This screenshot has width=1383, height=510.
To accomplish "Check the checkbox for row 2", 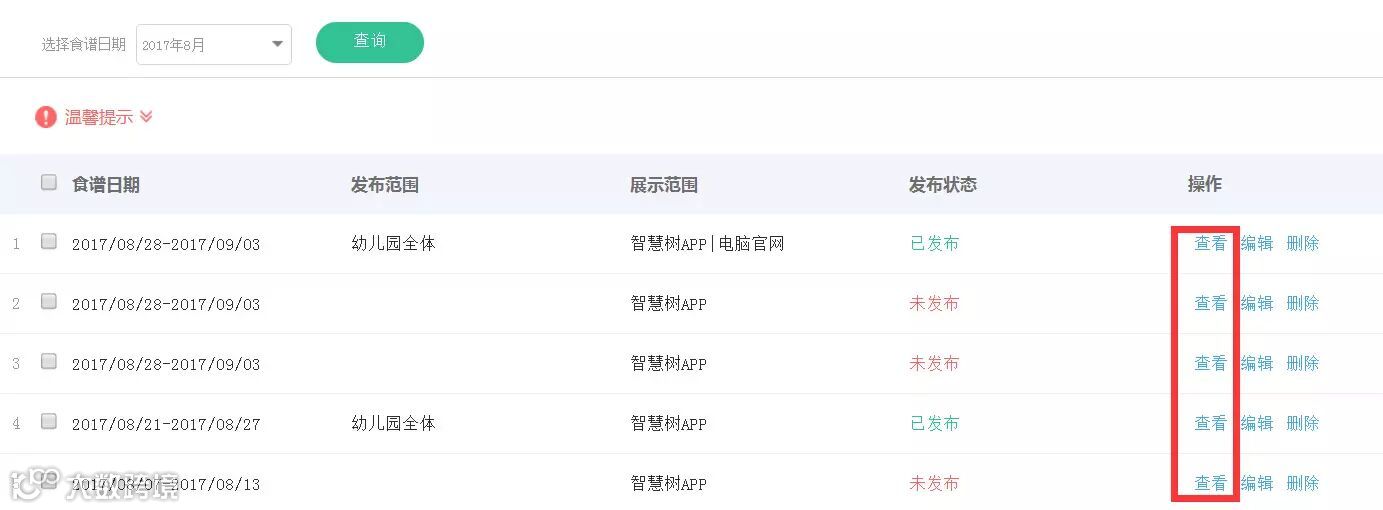I will pos(49,301).
